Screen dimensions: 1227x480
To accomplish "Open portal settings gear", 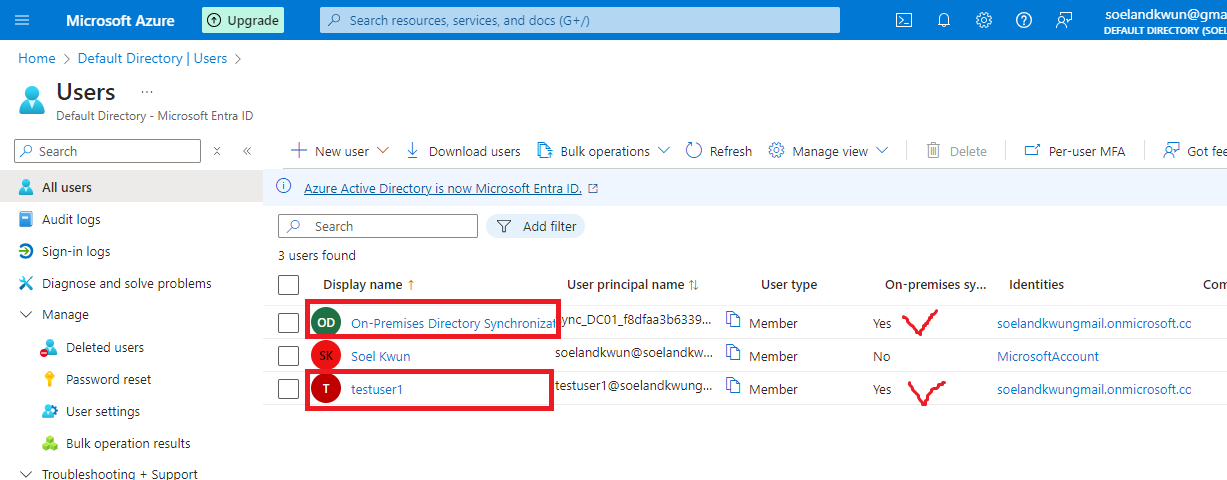I will point(984,20).
